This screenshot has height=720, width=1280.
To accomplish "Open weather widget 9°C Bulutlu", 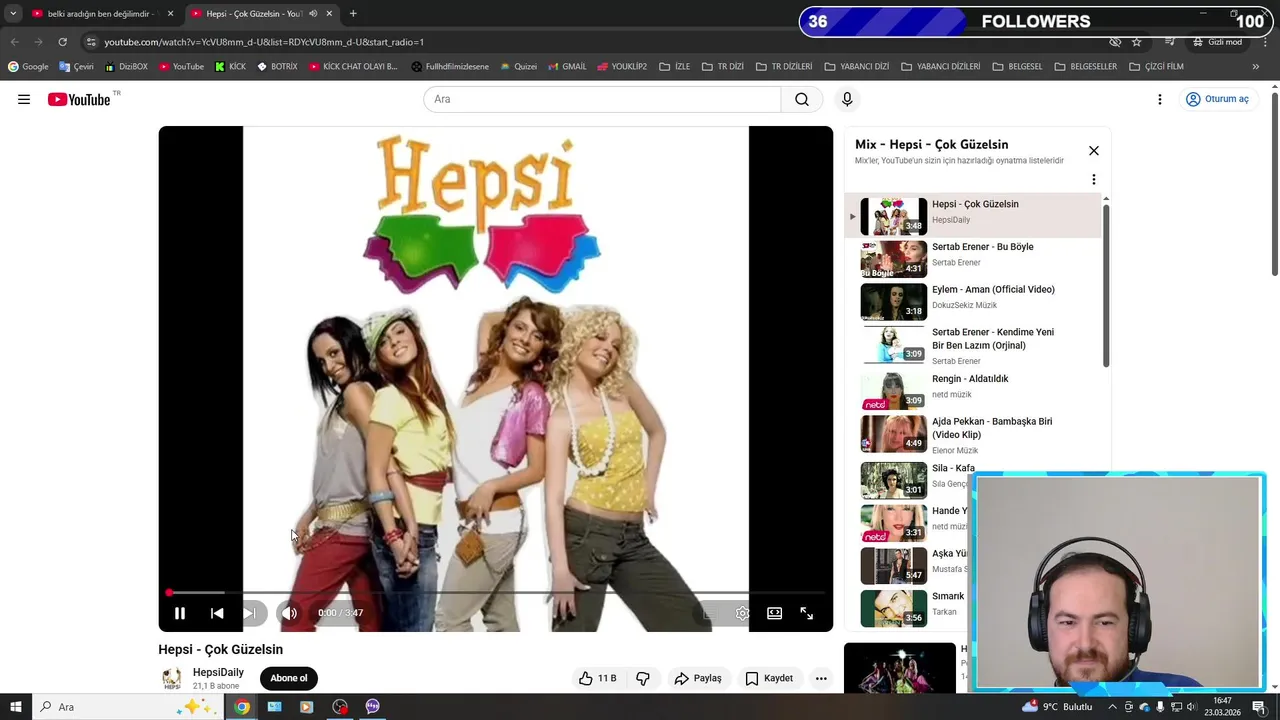I will (x=1057, y=707).
